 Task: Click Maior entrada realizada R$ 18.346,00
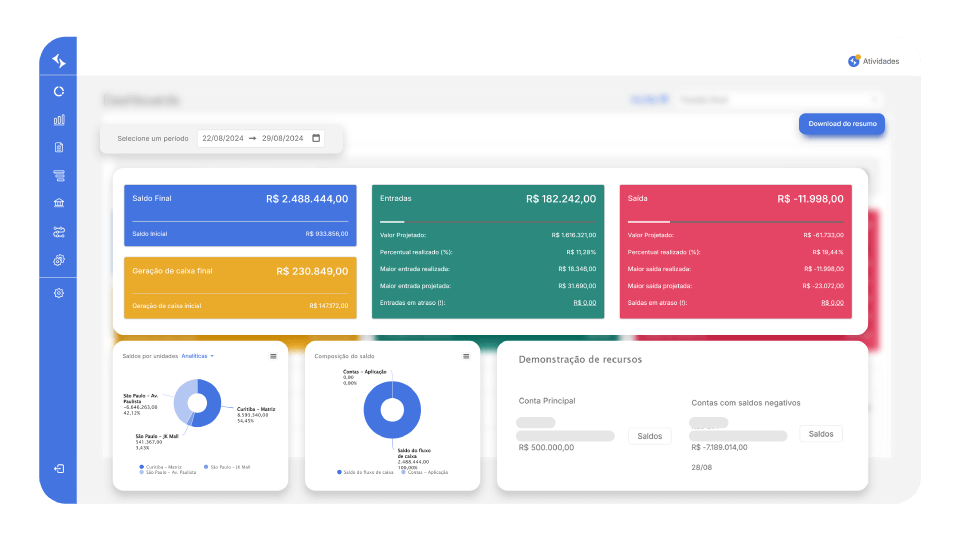click(x=577, y=269)
